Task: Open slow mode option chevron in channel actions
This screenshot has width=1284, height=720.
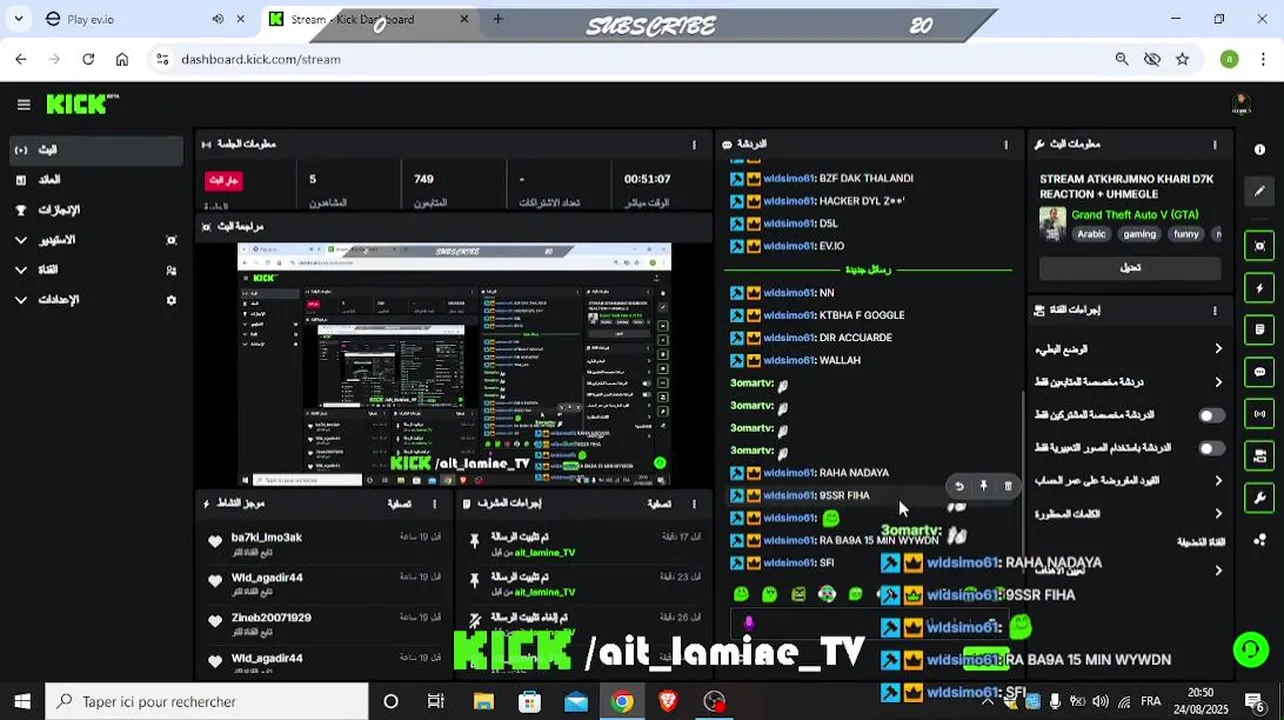Action: coord(1218,349)
